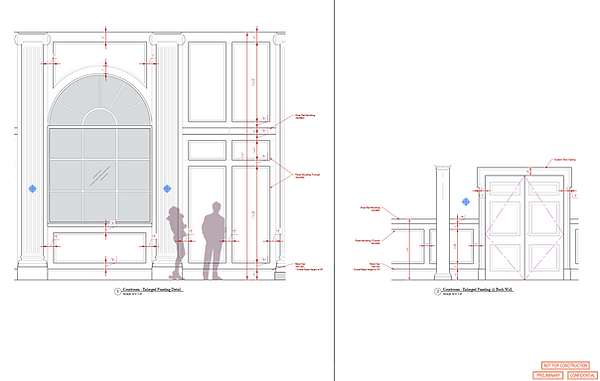Select the blue marker left of the double door
Image resolution: width=600 pixels, height=381 pixels.
coord(466,202)
